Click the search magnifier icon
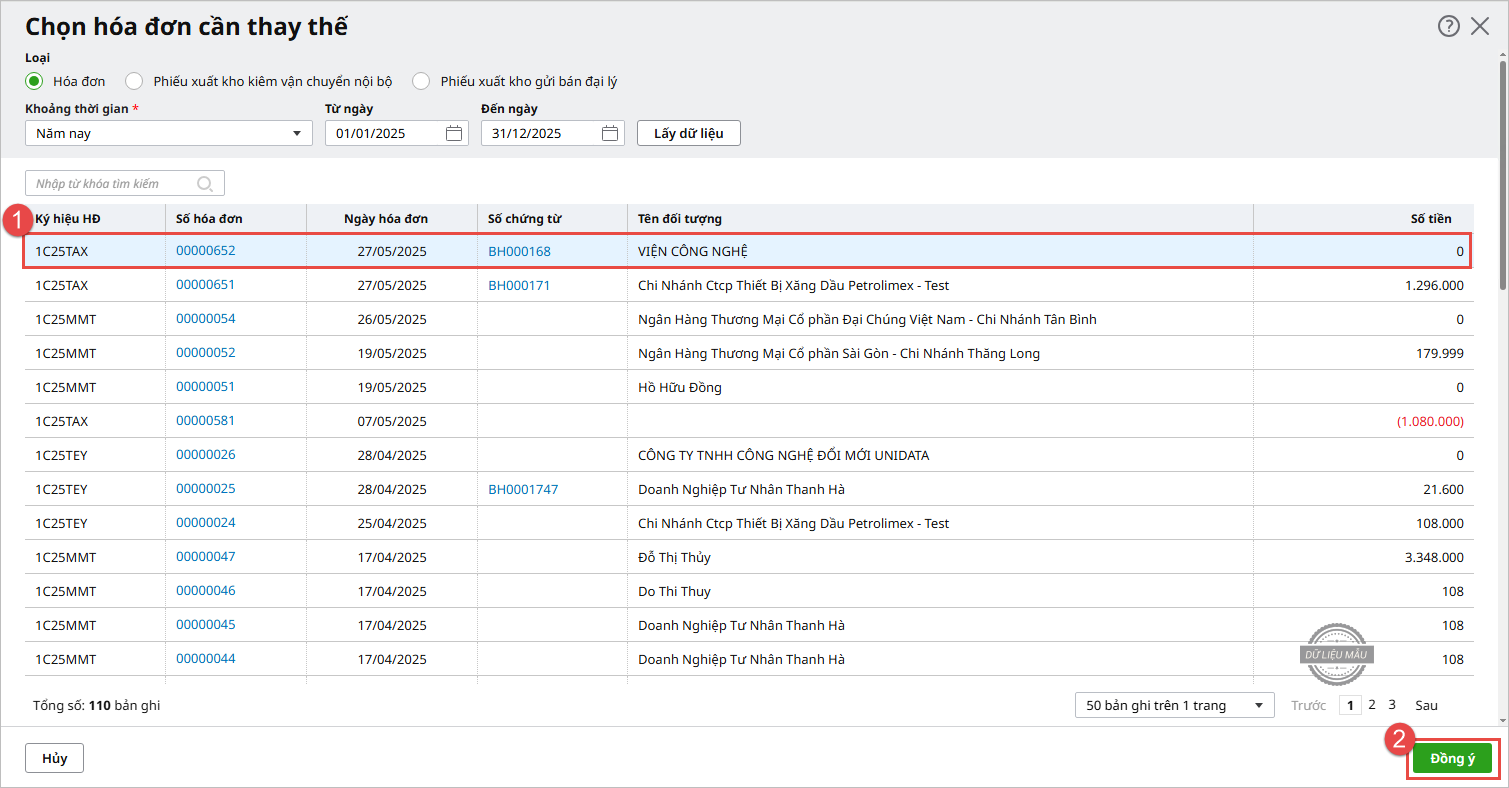 (x=205, y=183)
